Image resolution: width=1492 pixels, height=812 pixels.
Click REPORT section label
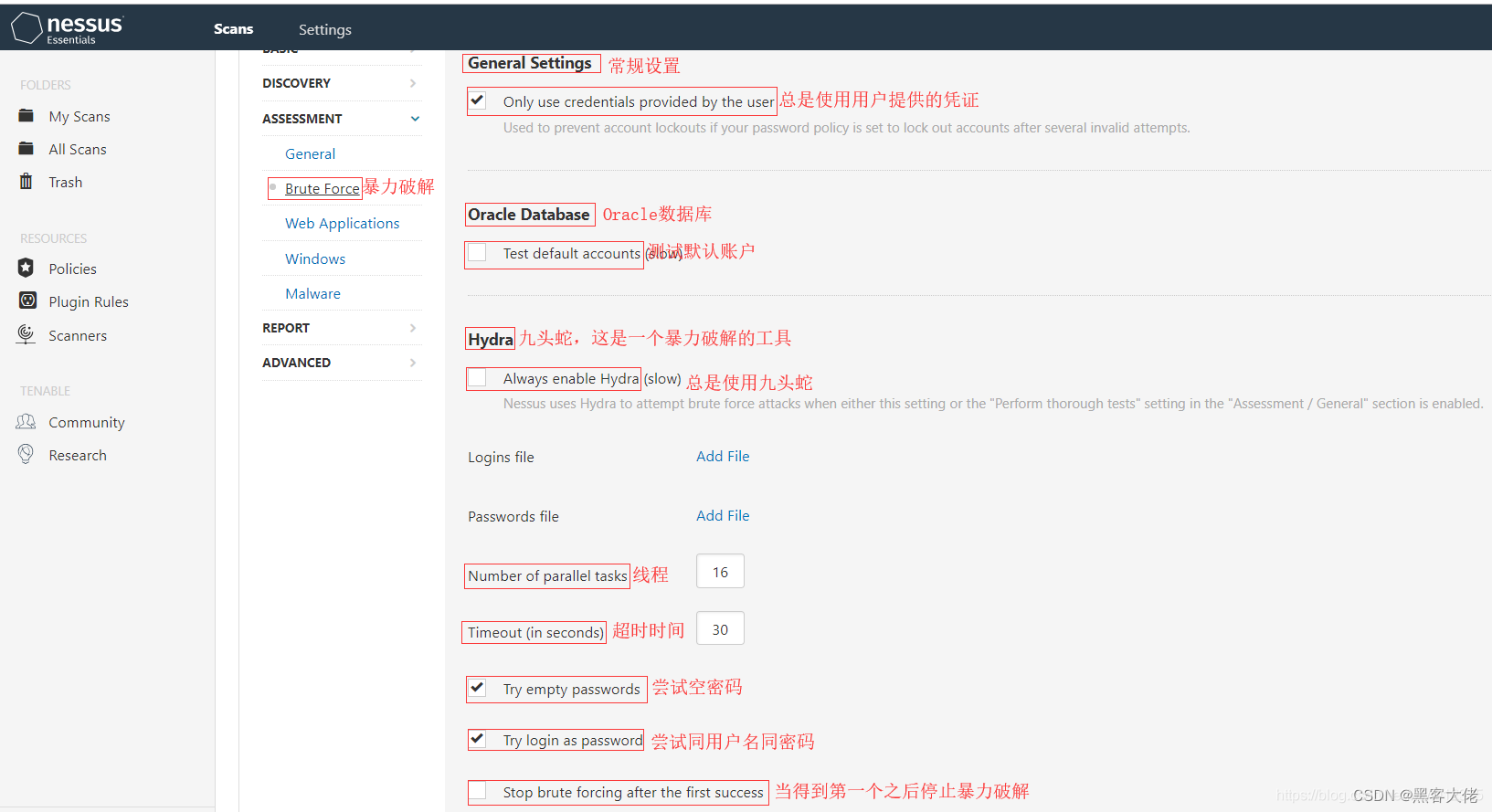[286, 328]
